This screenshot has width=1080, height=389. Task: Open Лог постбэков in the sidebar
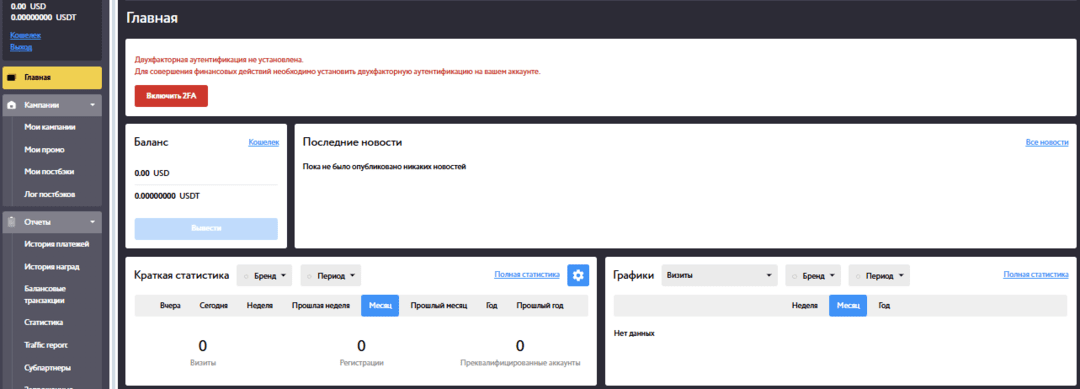pos(49,194)
